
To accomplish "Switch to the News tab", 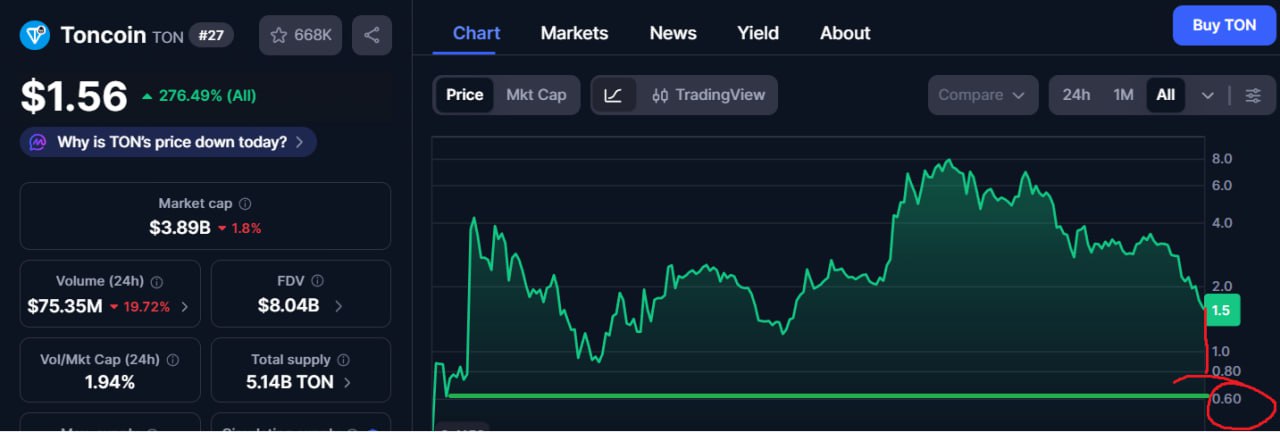I will (x=673, y=33).
